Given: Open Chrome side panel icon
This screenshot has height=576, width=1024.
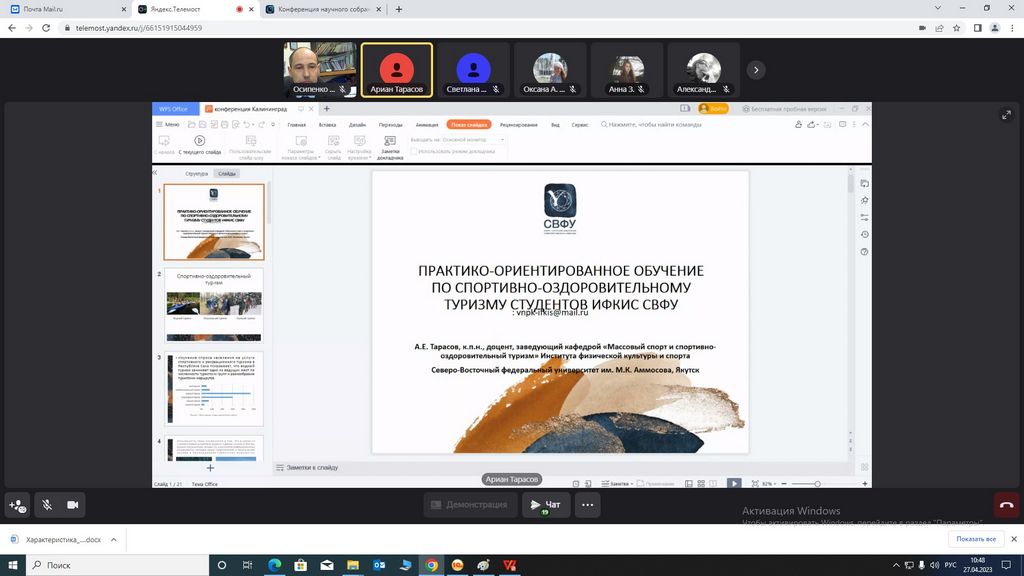Looking at the screenshot, I should click(x=977, y=28).
